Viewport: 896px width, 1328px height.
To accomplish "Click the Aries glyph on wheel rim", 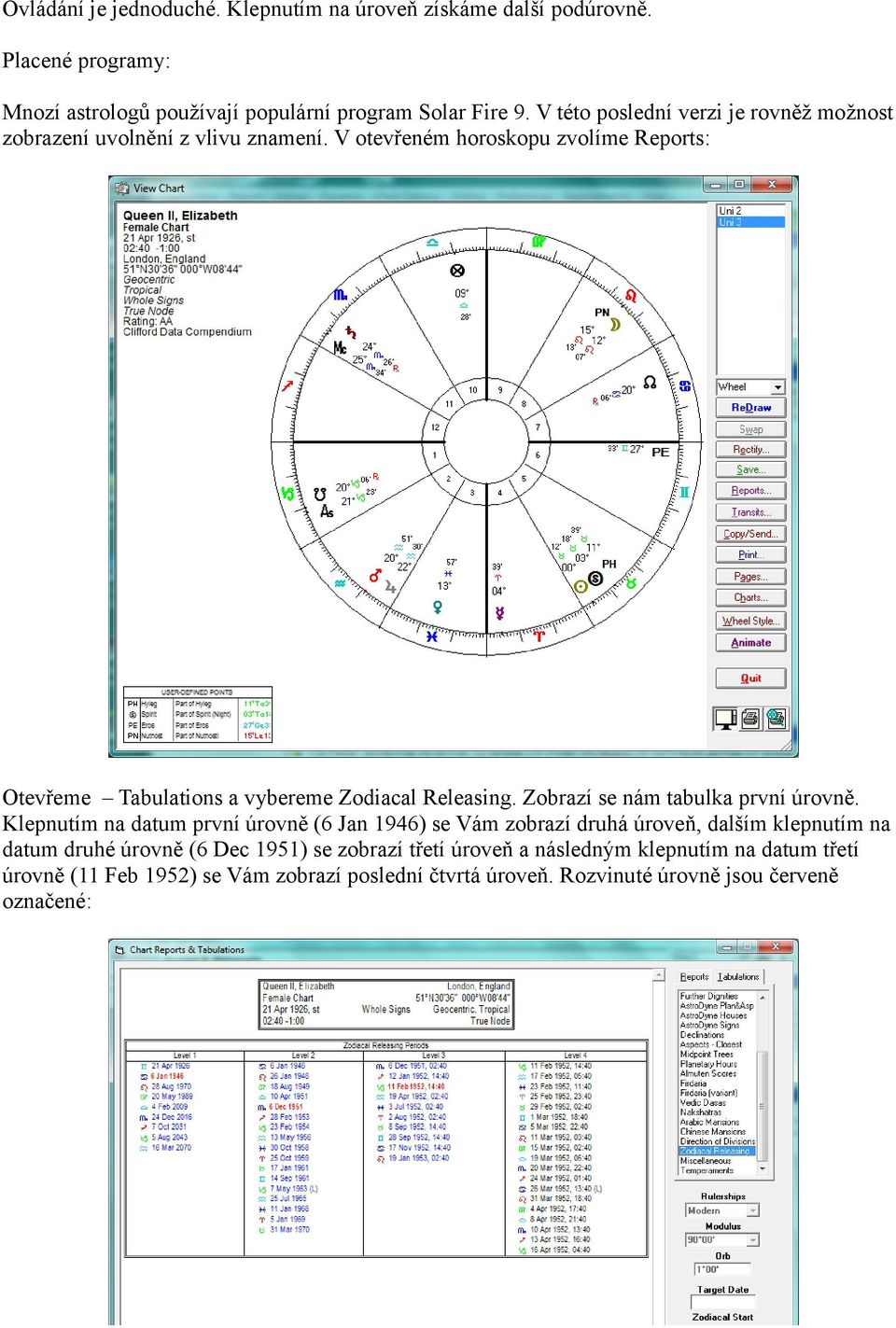I will click(x=539, y=636).
